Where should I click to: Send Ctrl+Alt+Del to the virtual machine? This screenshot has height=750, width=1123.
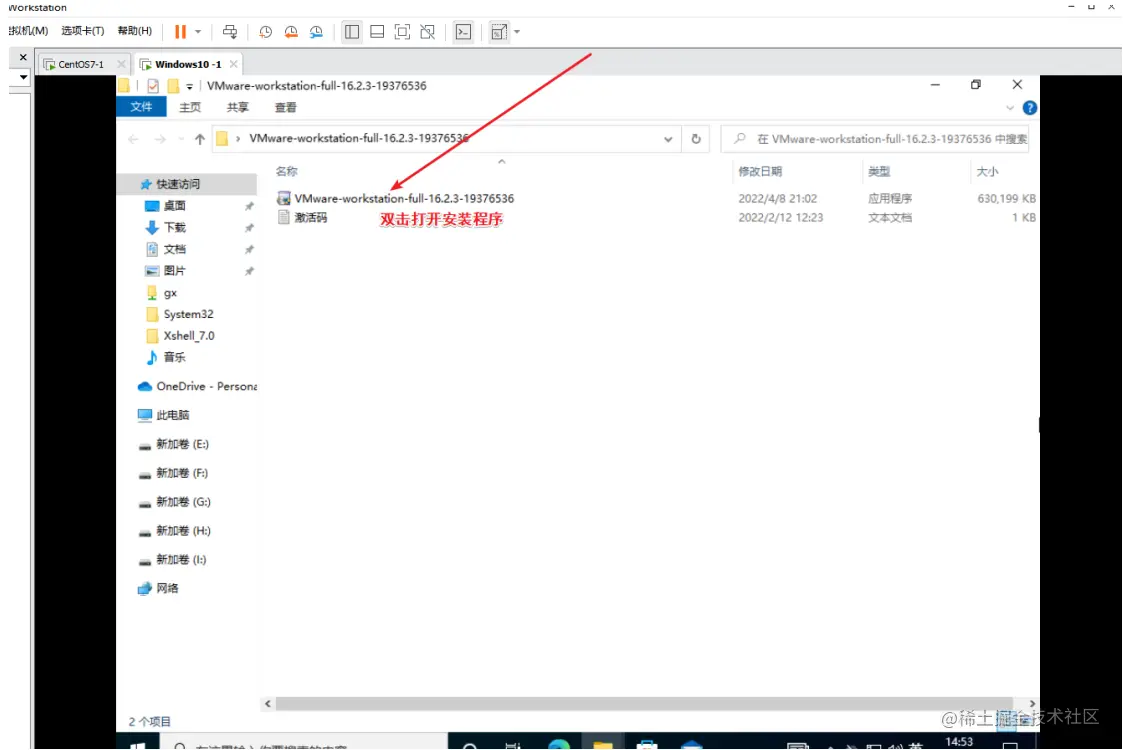[x=230, y=32]
